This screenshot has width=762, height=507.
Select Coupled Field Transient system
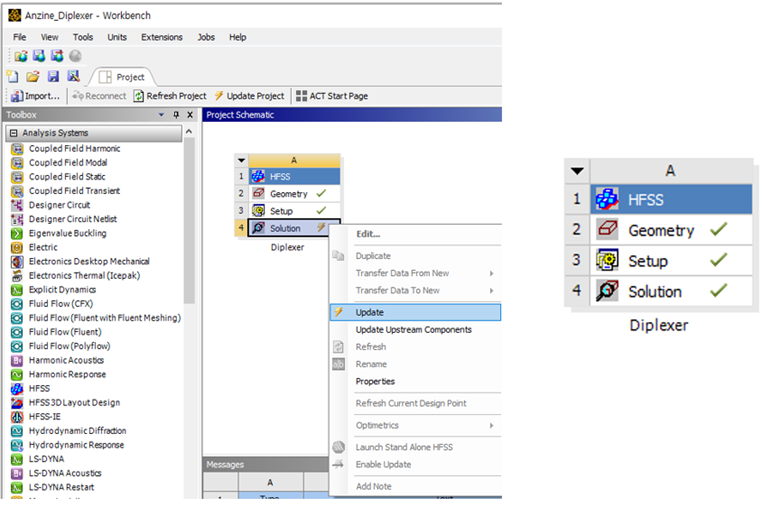click(74, 191)
